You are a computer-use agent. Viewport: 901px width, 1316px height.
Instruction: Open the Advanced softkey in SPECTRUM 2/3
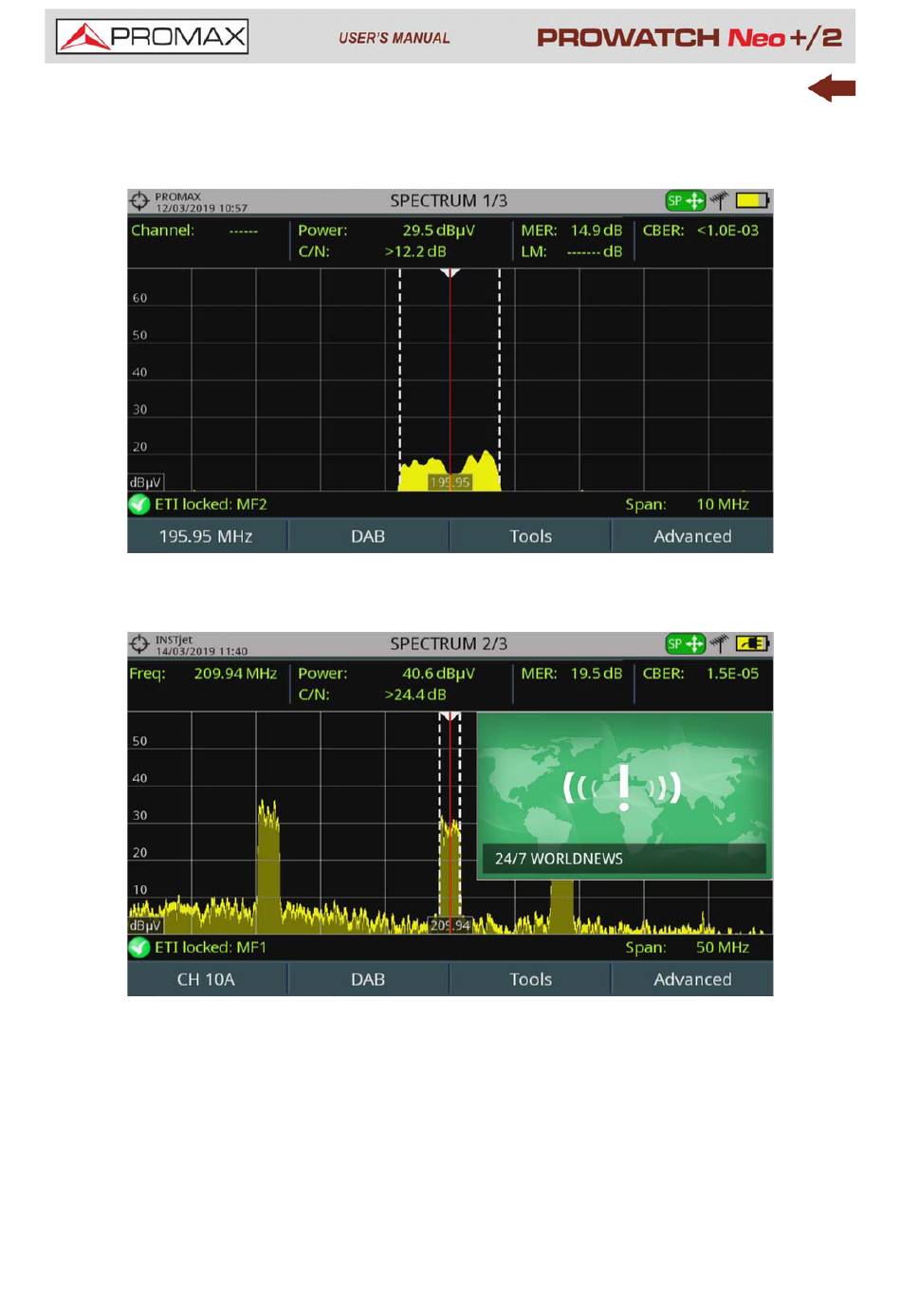tap(692, 979)
